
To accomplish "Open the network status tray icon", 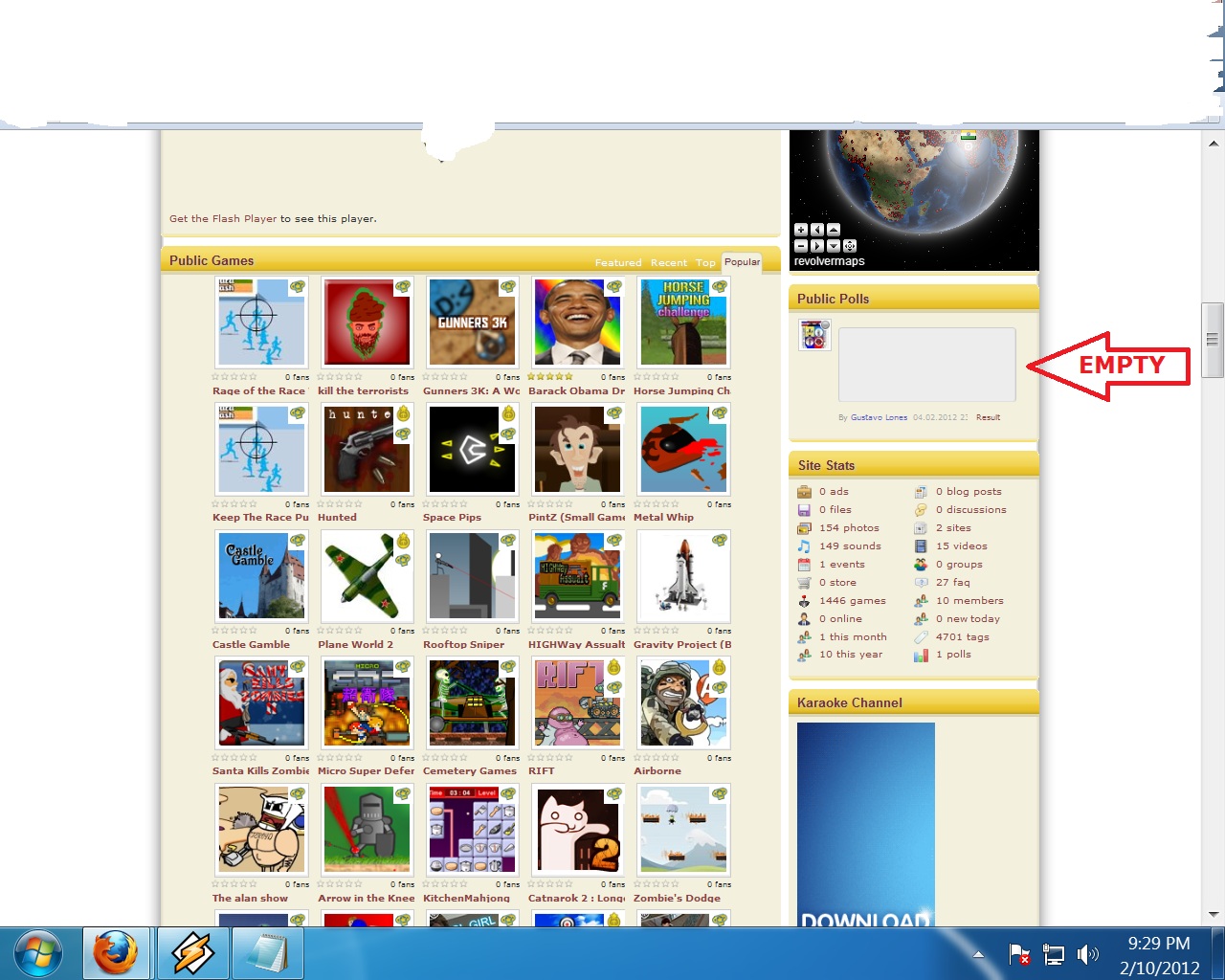I will point(1054,954).
